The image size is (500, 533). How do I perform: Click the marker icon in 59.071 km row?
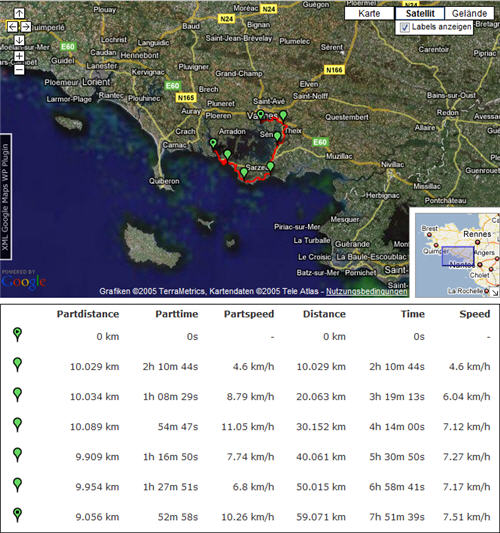pyautogui.click(x=17, y=515)
